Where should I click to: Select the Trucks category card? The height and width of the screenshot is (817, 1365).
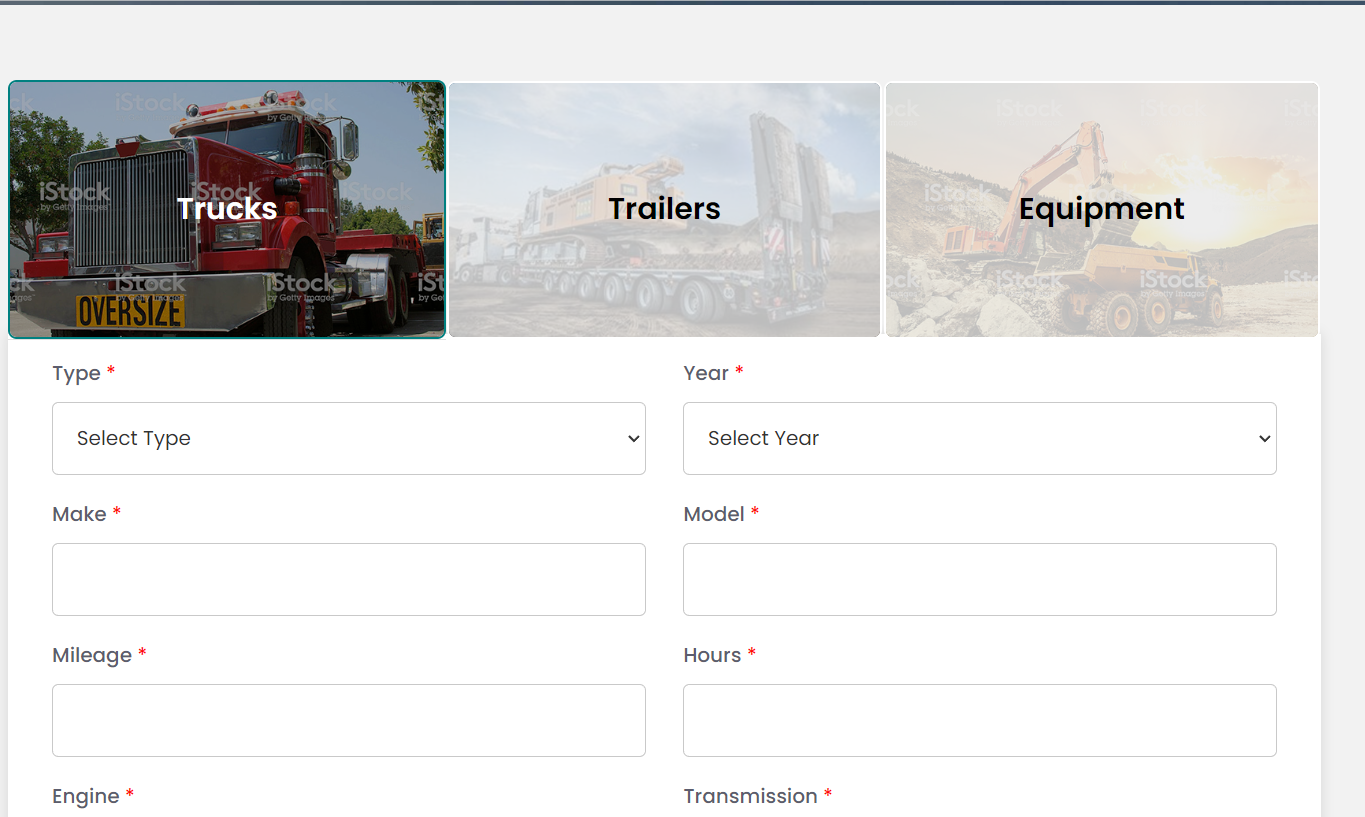(x=227, y=209)
